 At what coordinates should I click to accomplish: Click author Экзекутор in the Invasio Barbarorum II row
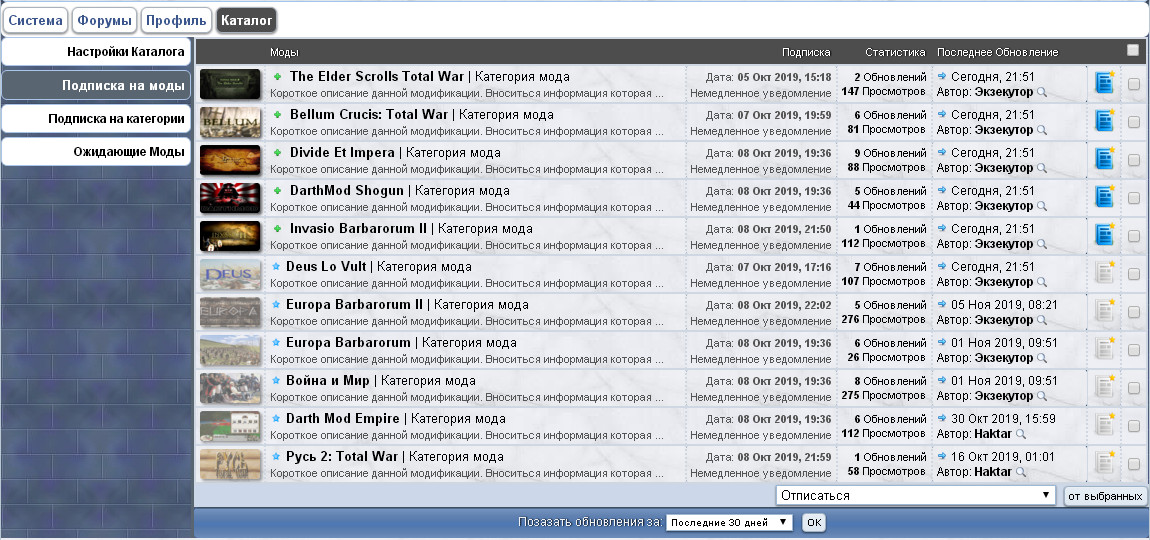coord(1003,244)
